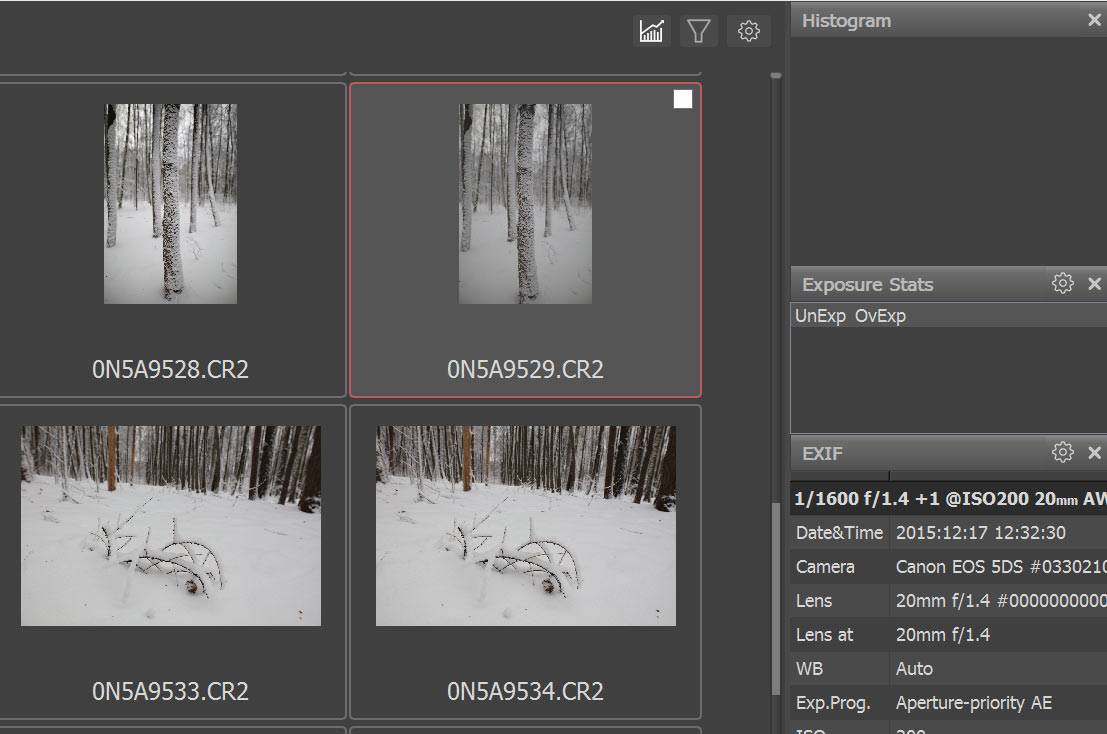Image resolution: width=1107 pixels, height=734 pixels.
Task: Click the Histogram panel title
Action: (x=846, y=21)
